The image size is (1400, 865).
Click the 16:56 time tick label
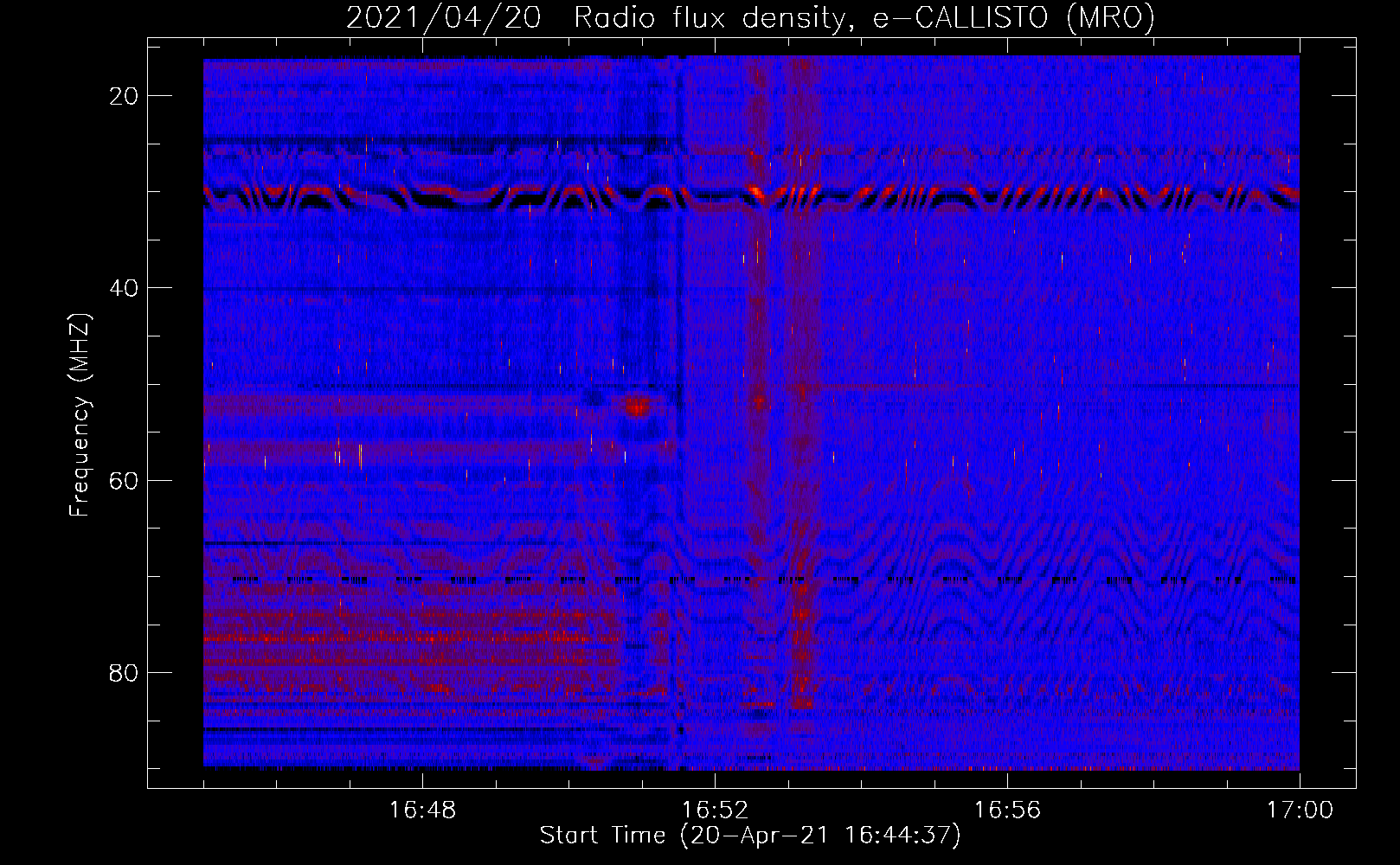pos(1007,811)
